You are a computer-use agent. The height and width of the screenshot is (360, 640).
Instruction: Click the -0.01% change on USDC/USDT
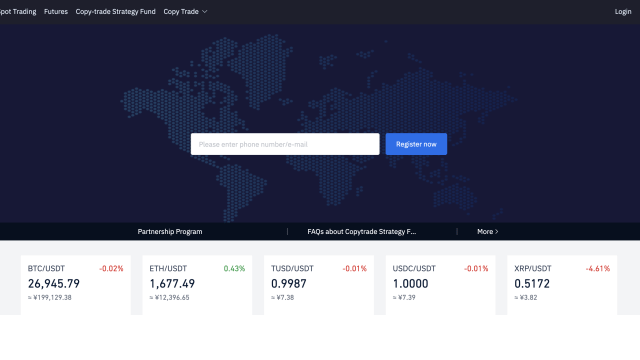(476, 269)
